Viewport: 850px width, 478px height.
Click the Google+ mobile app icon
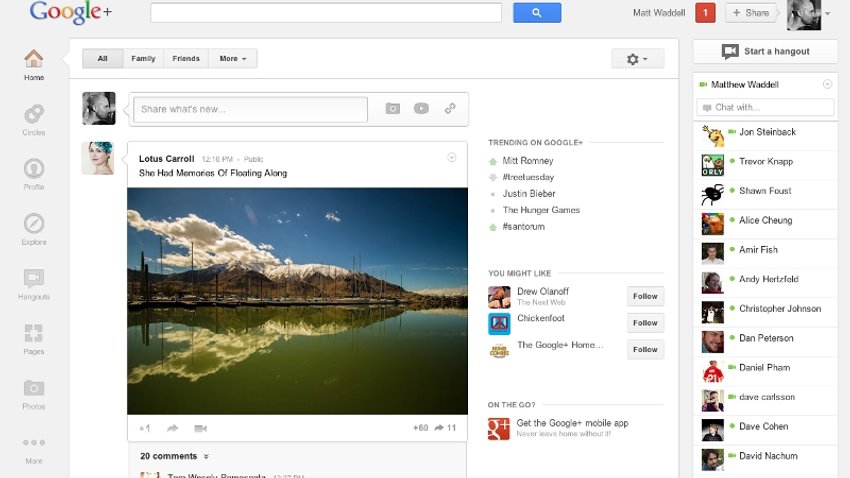498,428
